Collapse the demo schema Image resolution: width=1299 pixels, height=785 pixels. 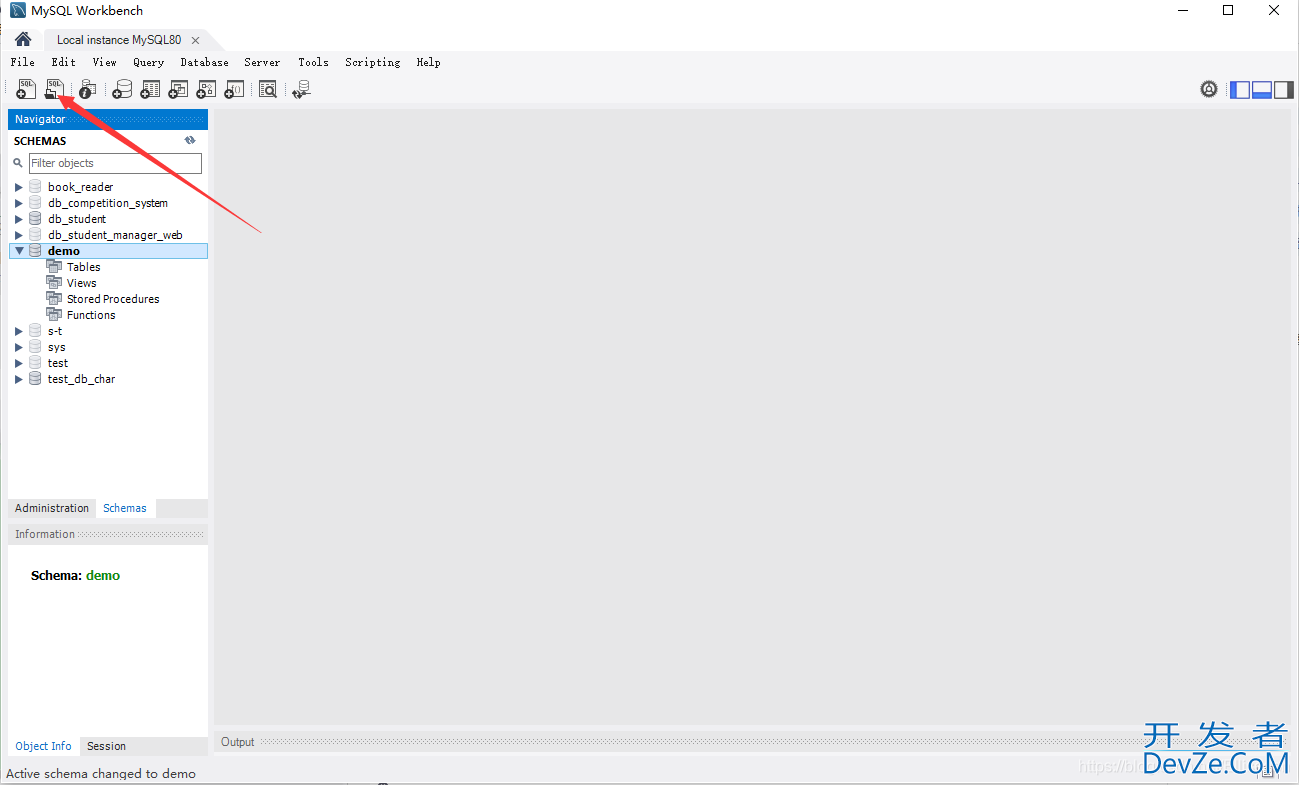coord(18,251)
